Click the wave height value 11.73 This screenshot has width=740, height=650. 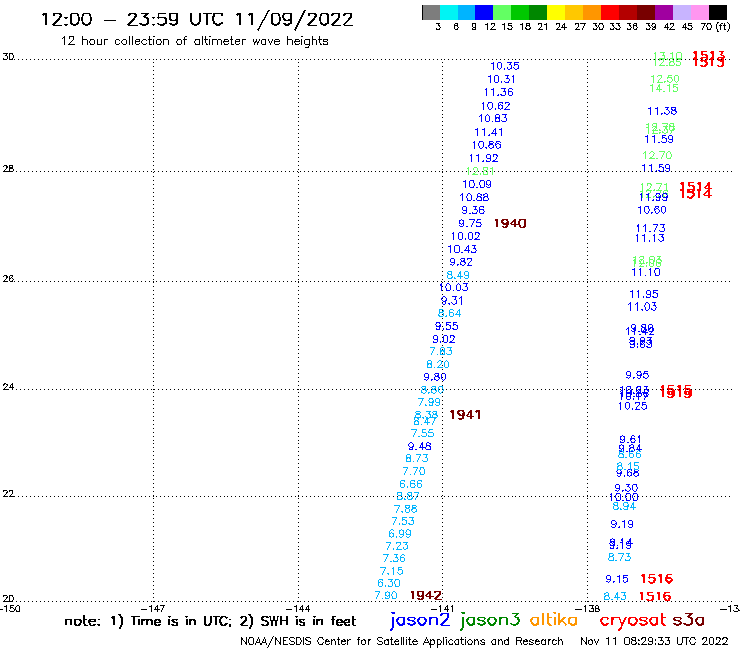click(x=650, y=228)
